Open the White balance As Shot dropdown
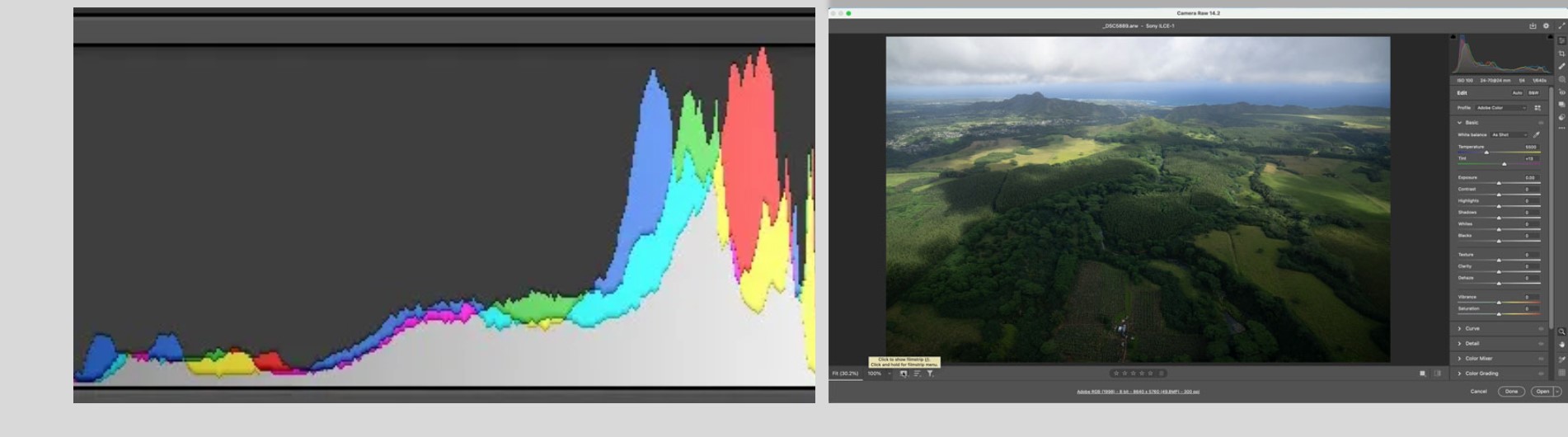The height and width of the screenshot is (437, 1568). tap(1509, 134)
